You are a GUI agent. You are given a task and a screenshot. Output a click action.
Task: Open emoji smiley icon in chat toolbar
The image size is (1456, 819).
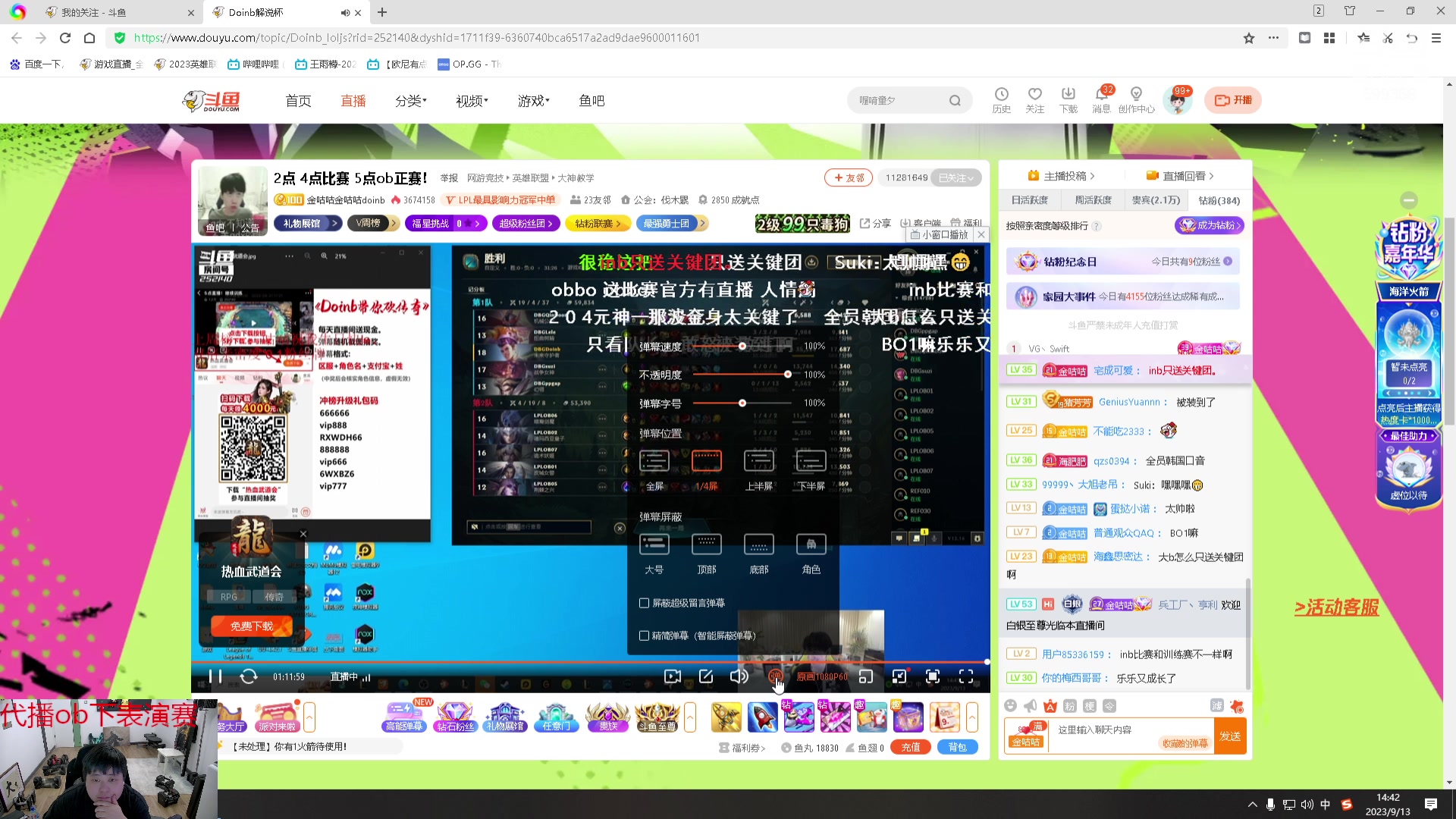(x=1010, y=706)
